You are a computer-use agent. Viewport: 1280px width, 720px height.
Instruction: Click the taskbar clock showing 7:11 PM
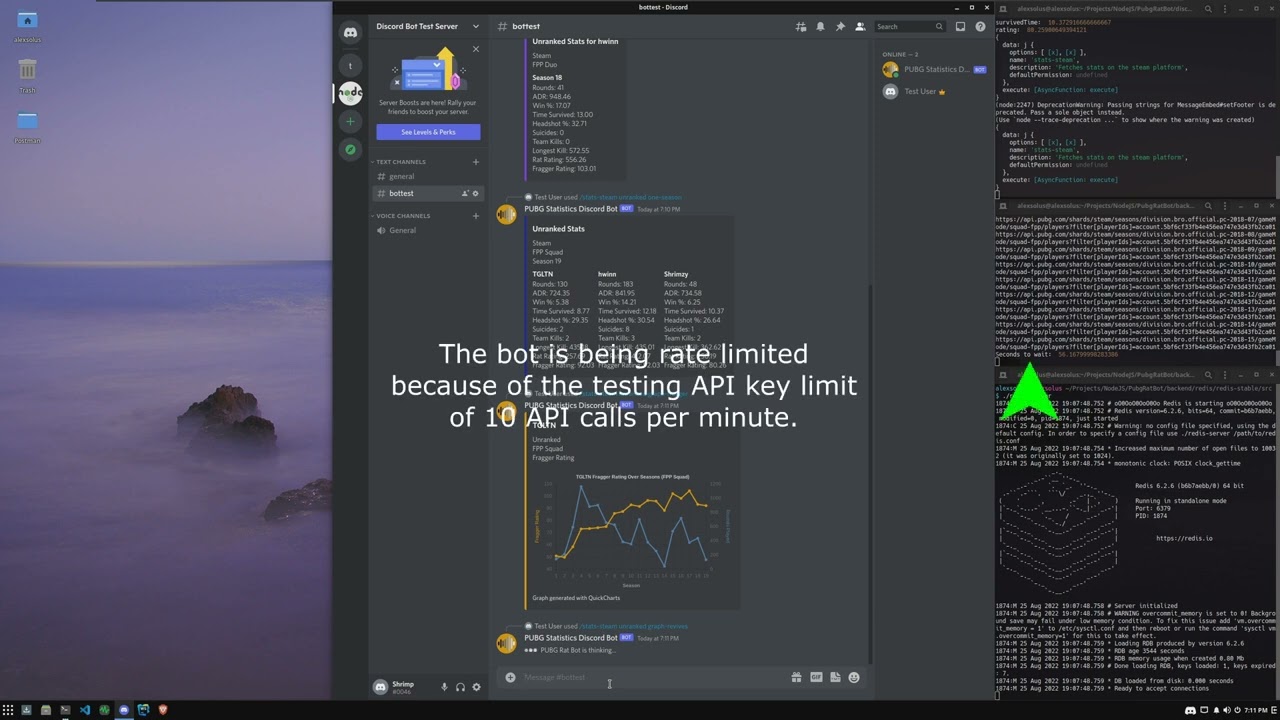(1256, 710)
